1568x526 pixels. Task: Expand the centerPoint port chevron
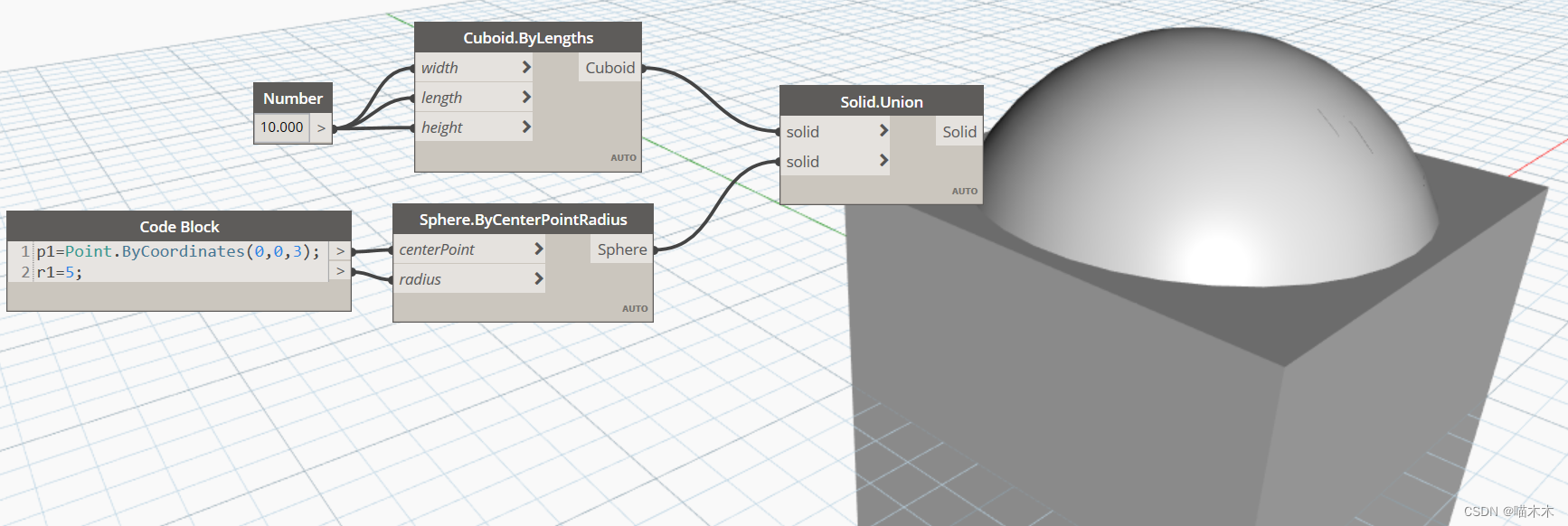538,249
